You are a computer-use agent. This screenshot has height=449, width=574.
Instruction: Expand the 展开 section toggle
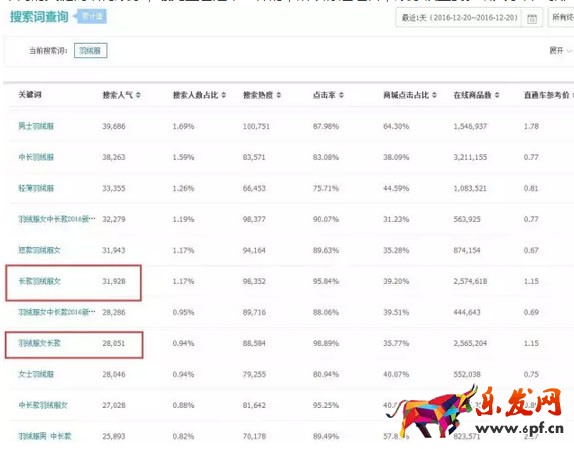[560, 50]
